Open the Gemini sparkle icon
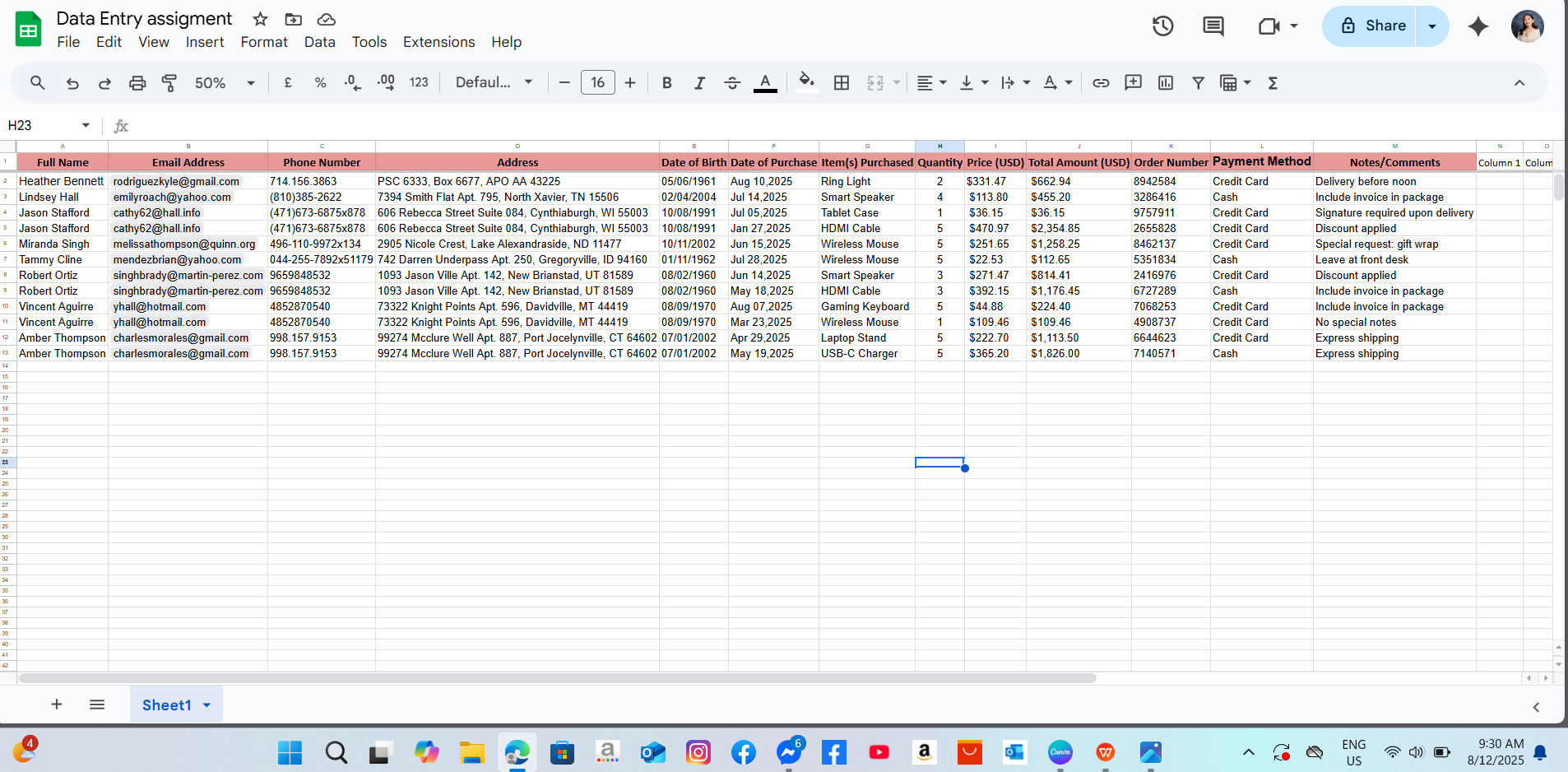Screen dimensions: 1568x772 (1478, 26)
